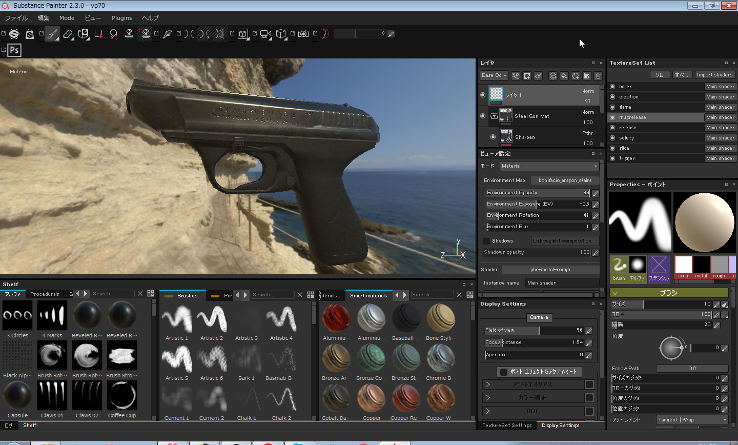Screen dimensions: 738x445
Task: Toggle visibility of the Sharpen layer
Action: point(493,137)
